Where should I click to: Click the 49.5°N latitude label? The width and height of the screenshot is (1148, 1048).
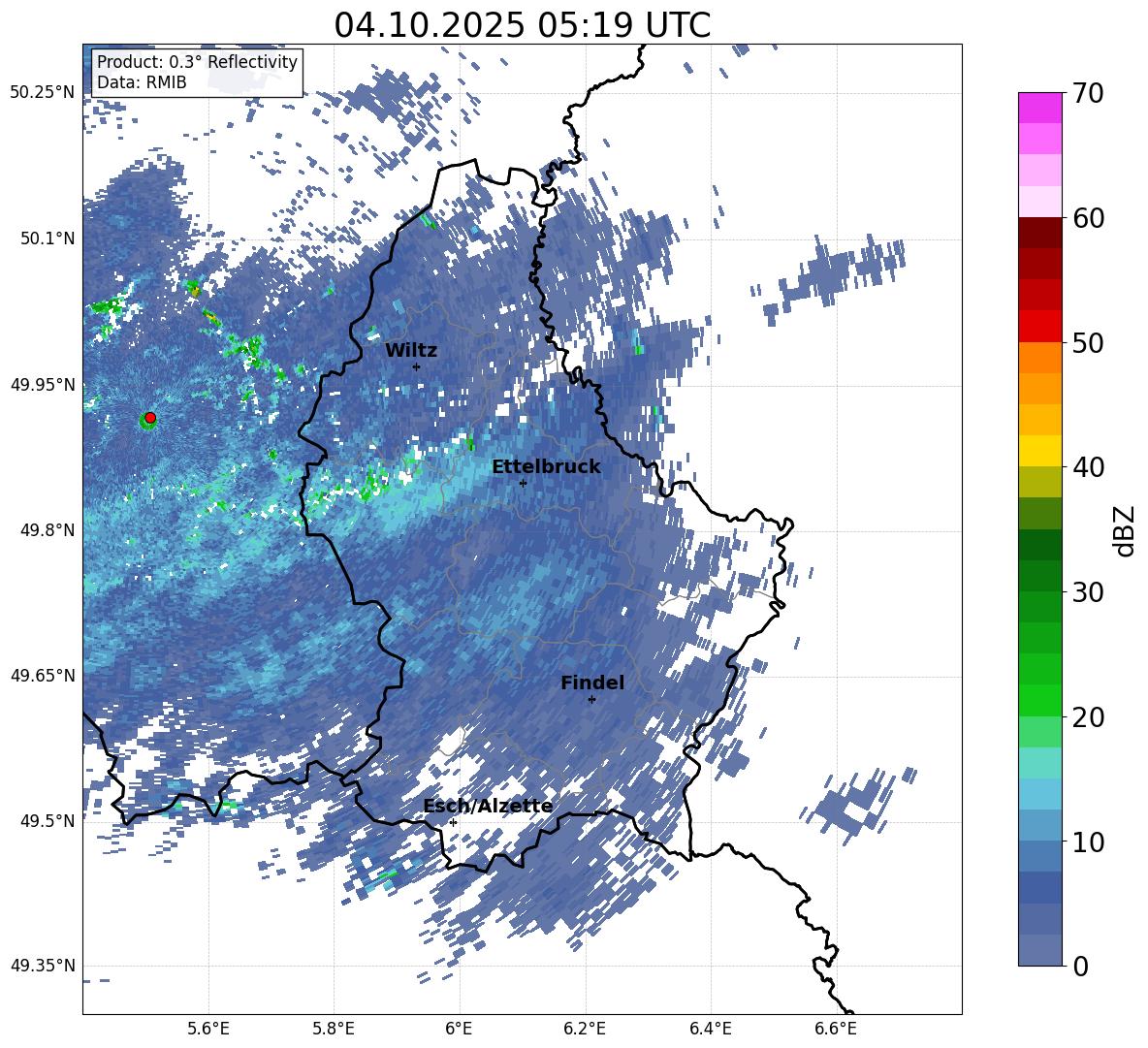pyautogui.click(x=48, y=821)
